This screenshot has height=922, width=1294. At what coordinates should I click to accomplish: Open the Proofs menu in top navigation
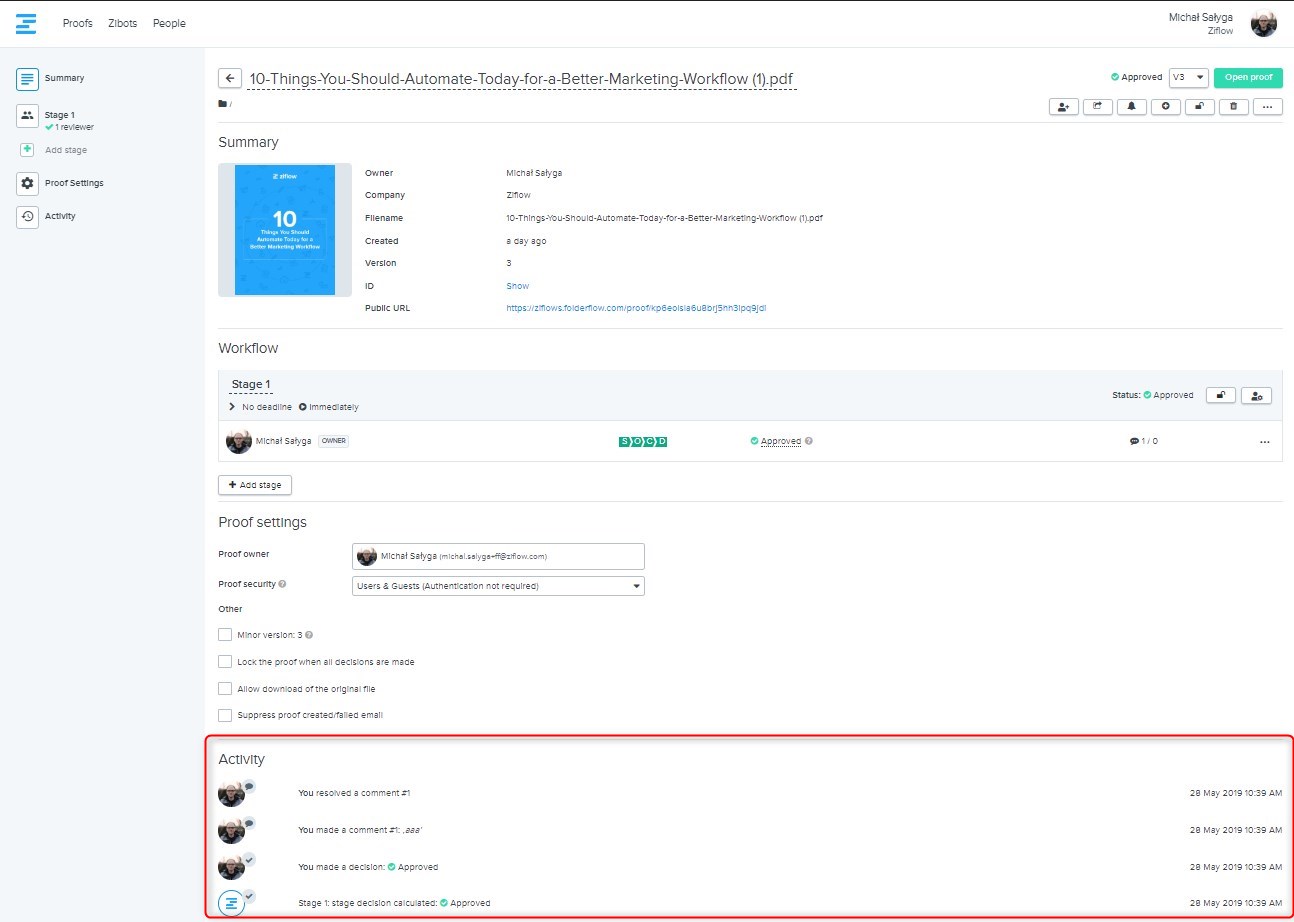(x=77, y=23)
